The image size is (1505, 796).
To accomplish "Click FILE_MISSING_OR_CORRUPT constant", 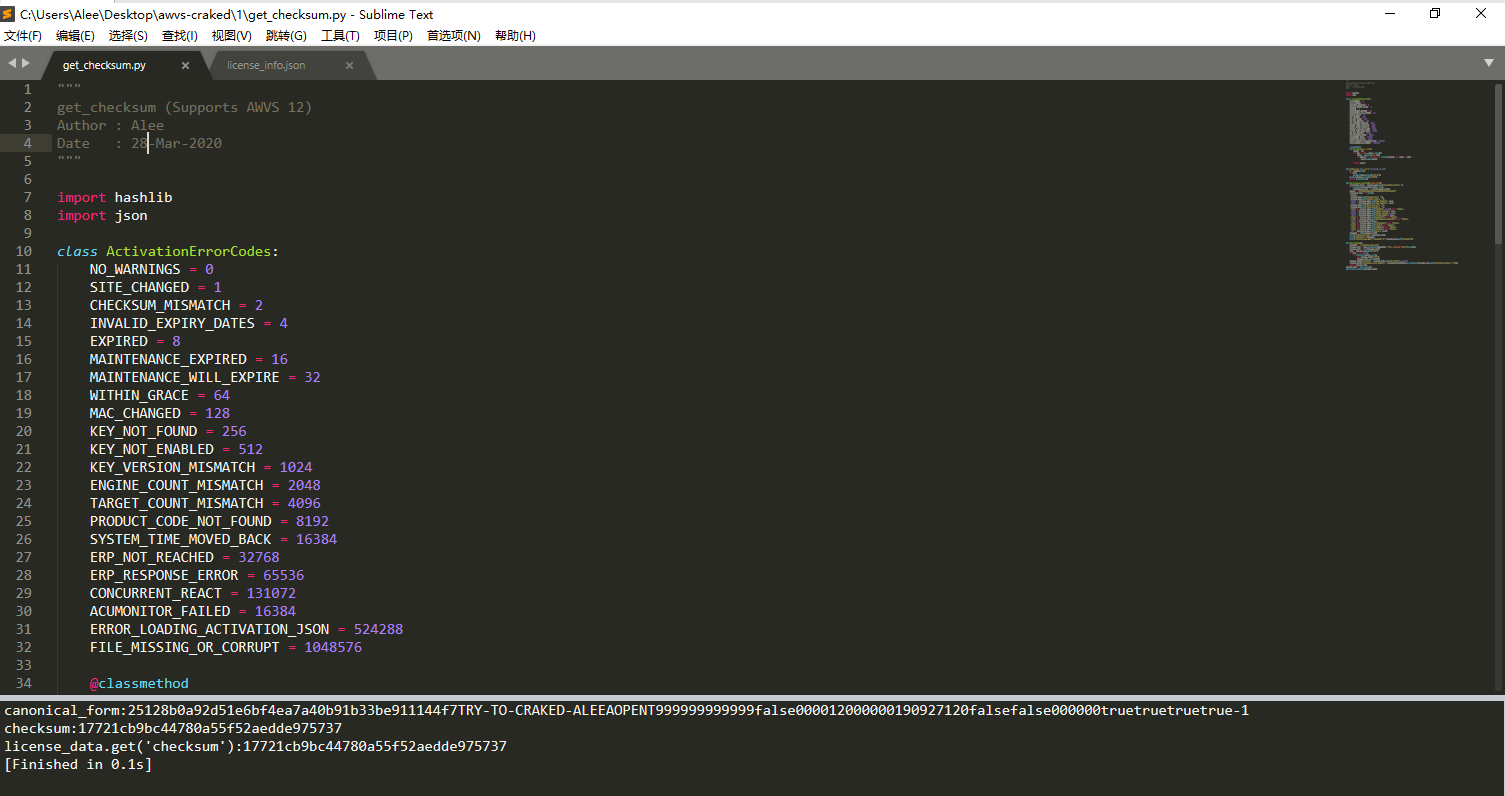I will 185,647.
